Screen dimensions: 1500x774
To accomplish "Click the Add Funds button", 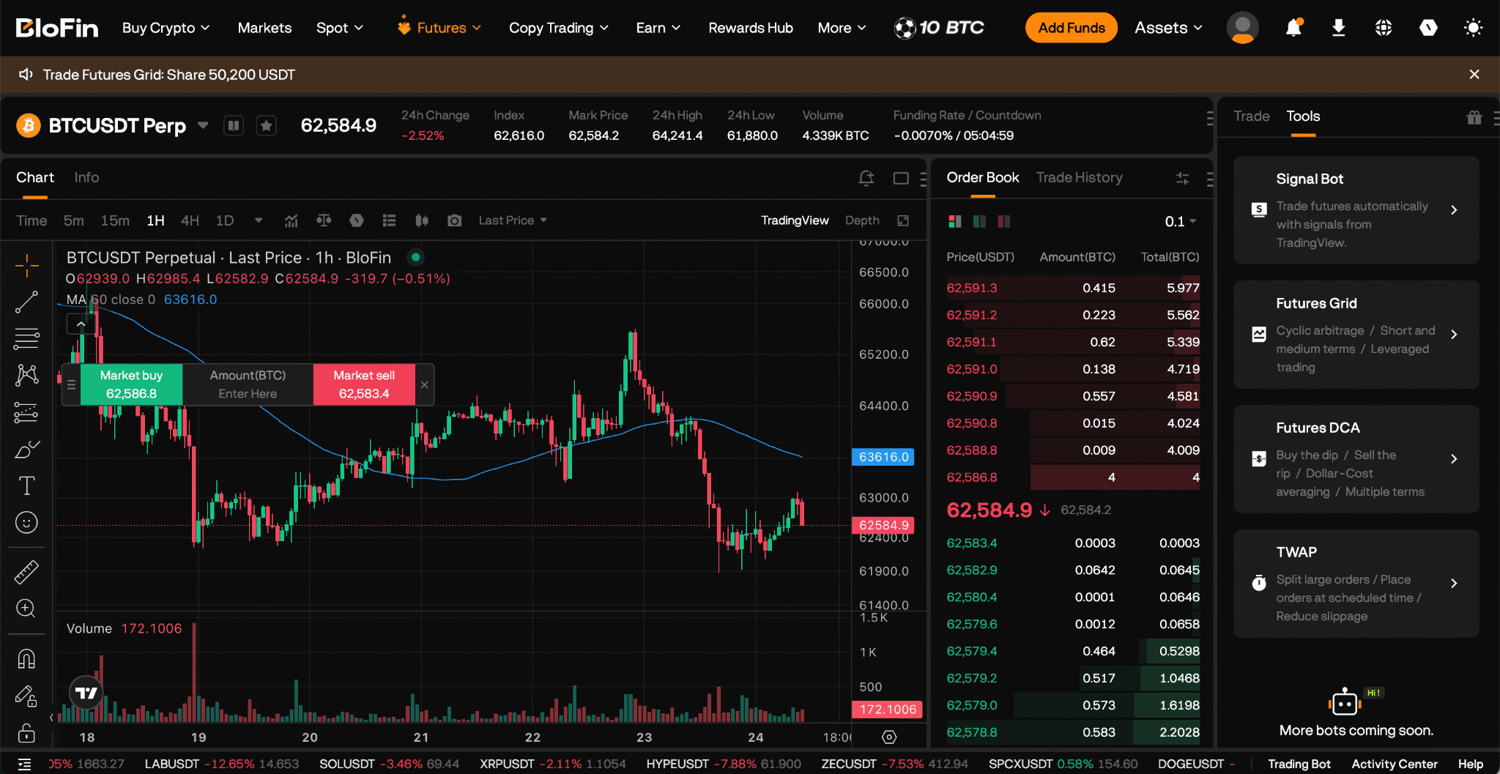I will coord(1071,28).
